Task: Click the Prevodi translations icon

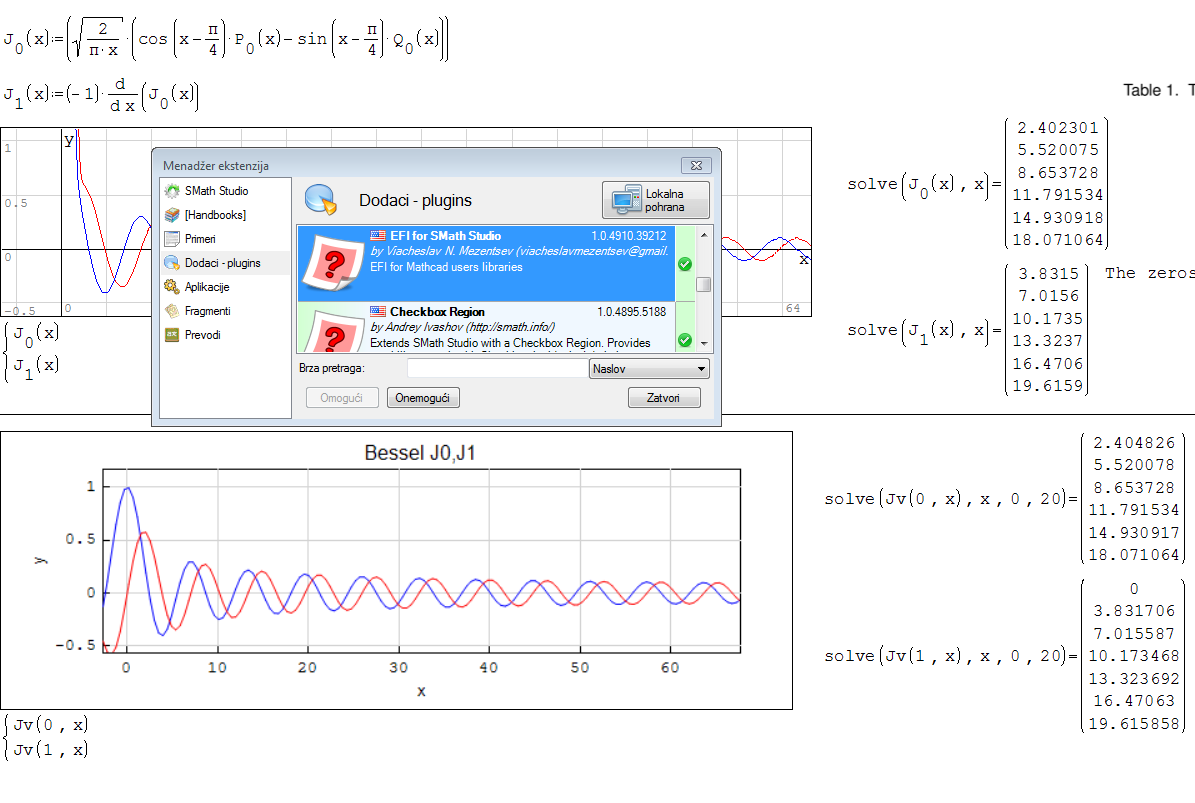Action: coord(172,335)
